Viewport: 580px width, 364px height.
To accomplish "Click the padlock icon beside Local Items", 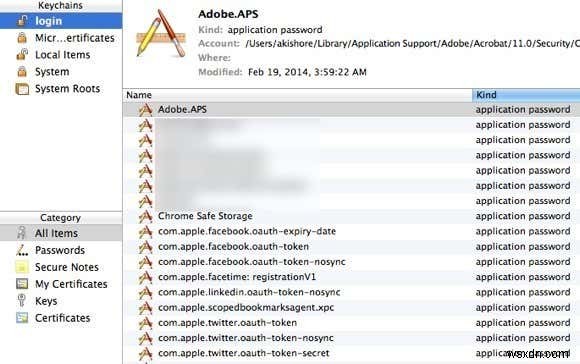I will click(22, 55).
